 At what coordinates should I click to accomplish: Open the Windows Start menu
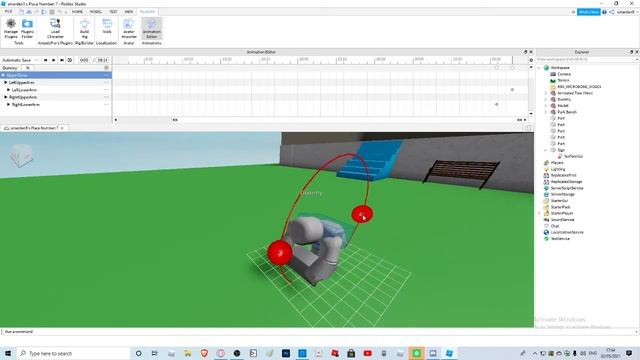tap(8, 353)
